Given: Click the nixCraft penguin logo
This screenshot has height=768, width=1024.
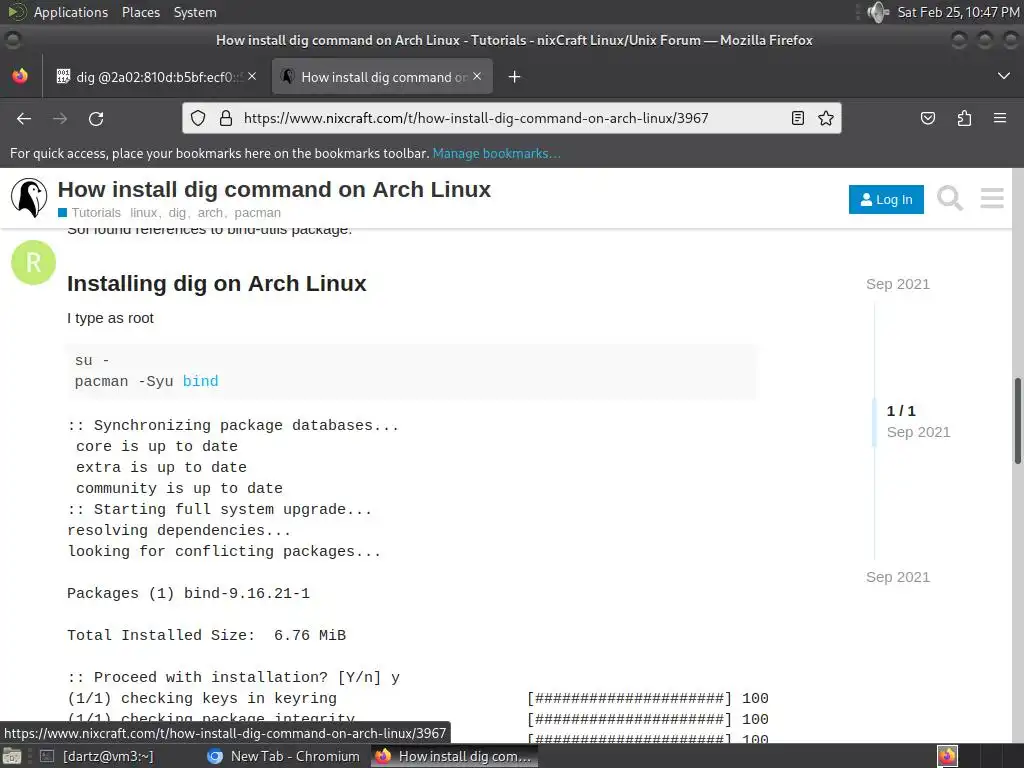Looking at the screenshot, I should pyautogui.click(x=29, y=198).
